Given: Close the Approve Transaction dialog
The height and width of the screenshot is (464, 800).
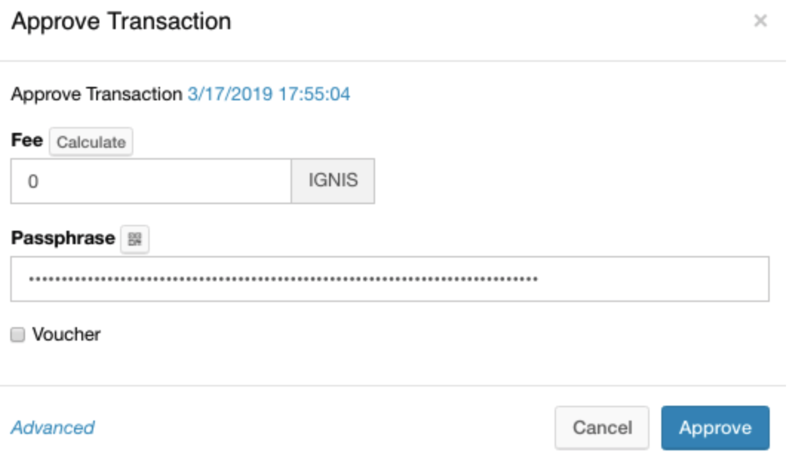Looking at the screenshot, I should (x=760, y=21).
